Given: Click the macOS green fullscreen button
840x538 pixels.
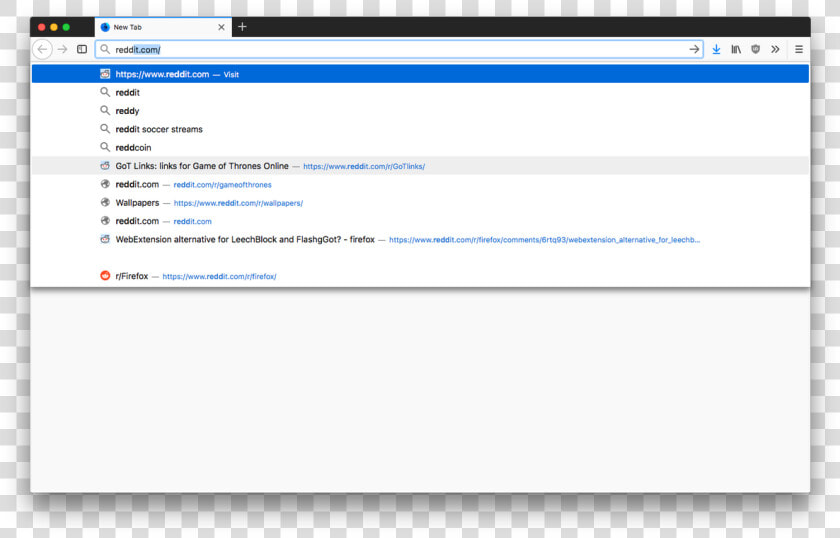Looking at the screenshot, I should tap(66, 27).
